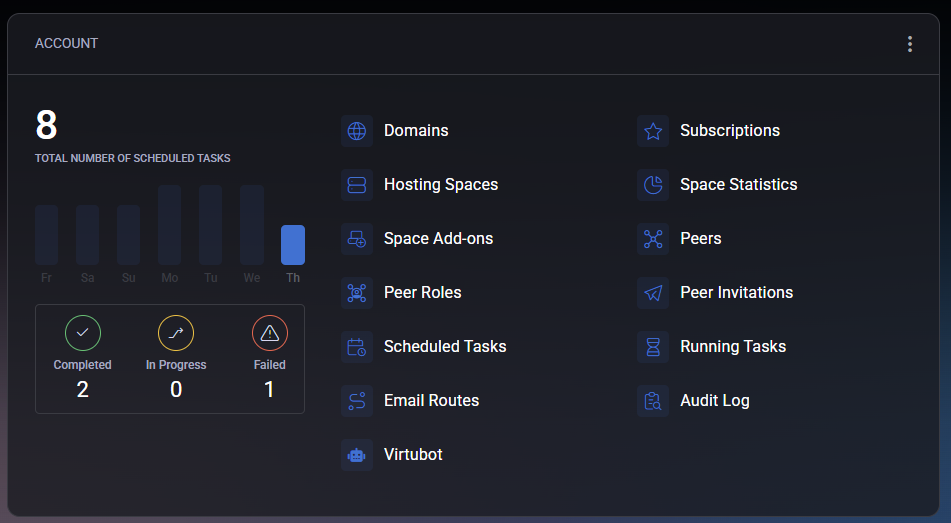Navigate to the Peers section
This screenshot has height=523, width=951.
point(700,239)
